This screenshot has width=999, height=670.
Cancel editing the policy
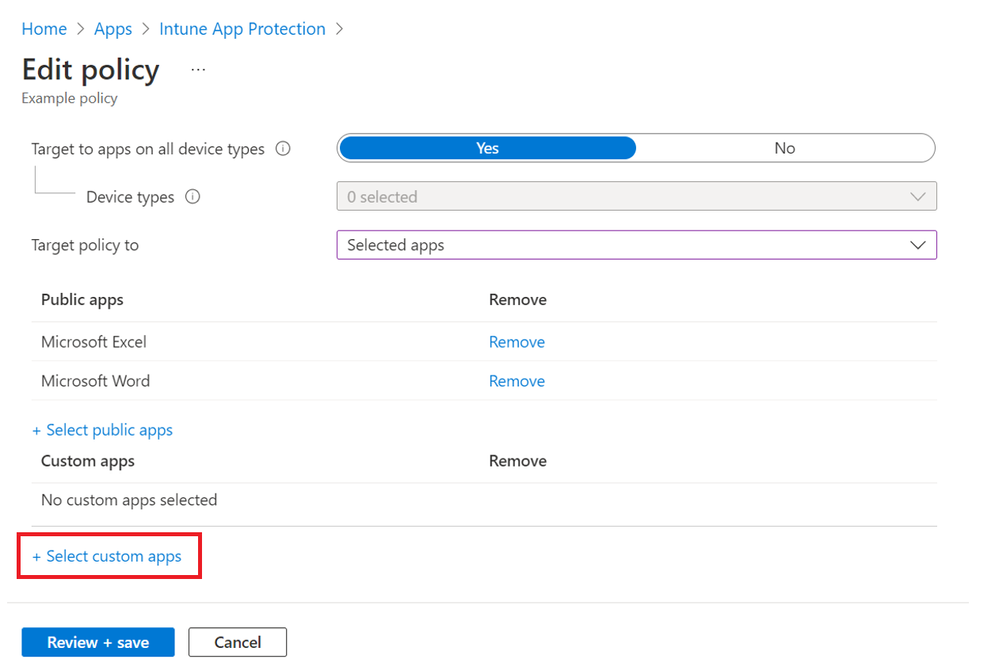pos(237,642)
